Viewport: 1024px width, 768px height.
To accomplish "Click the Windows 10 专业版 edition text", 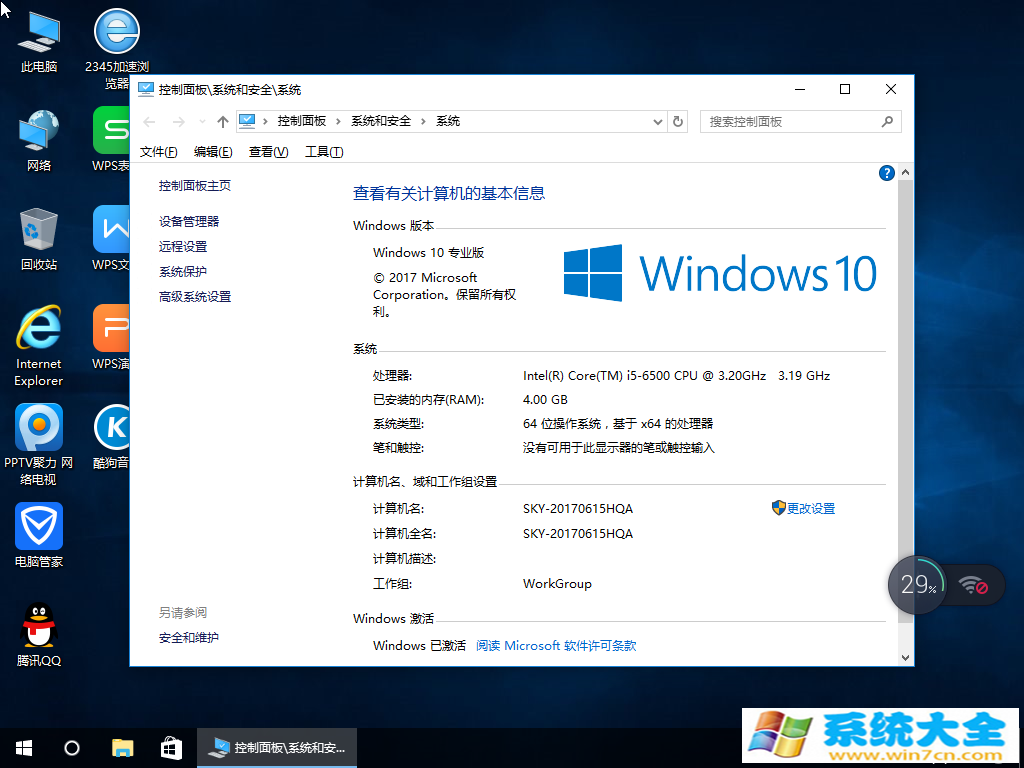I will click(428, 253).
